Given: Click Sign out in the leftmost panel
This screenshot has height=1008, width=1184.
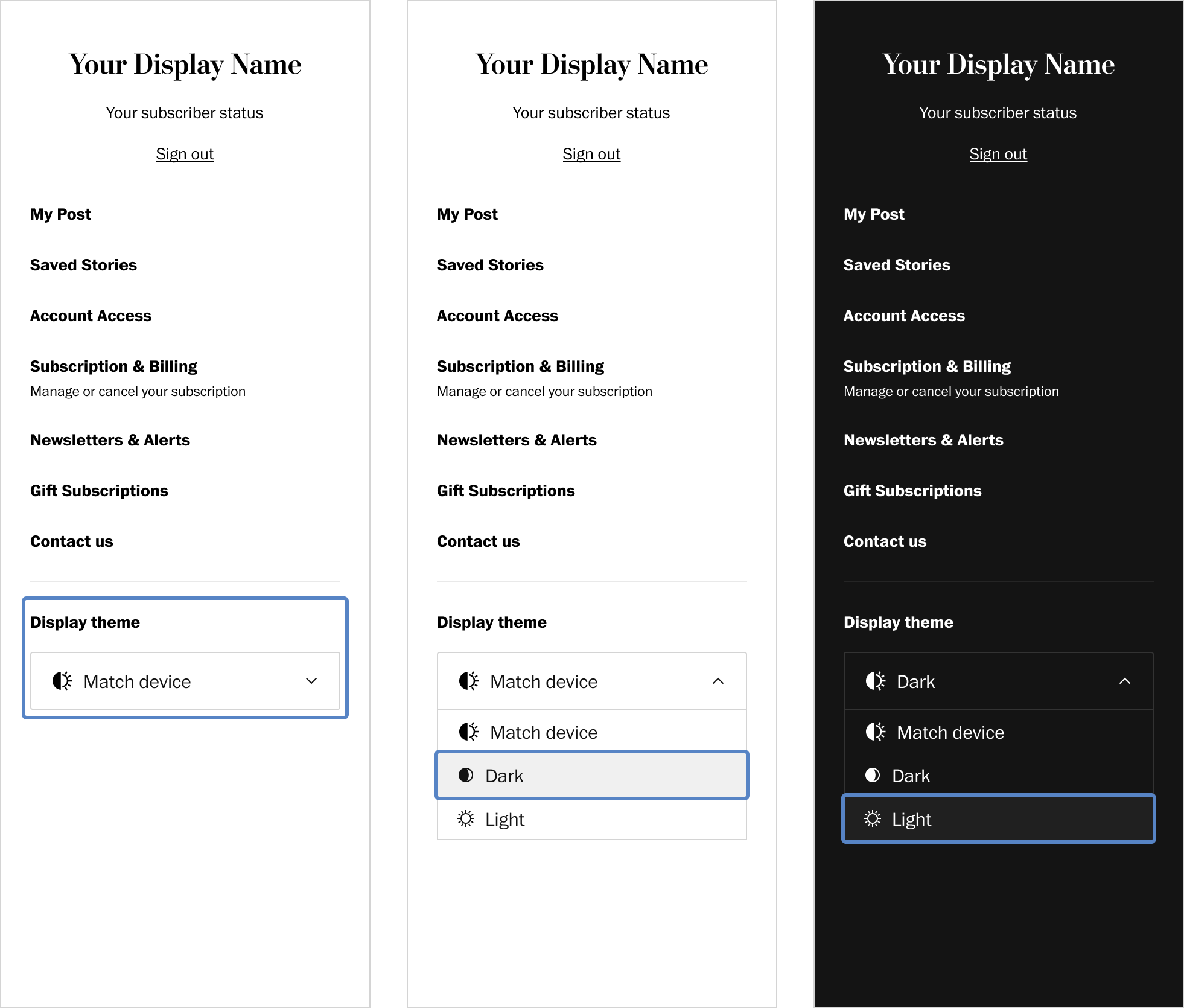Looking at the screenshot, I should 185,154.
